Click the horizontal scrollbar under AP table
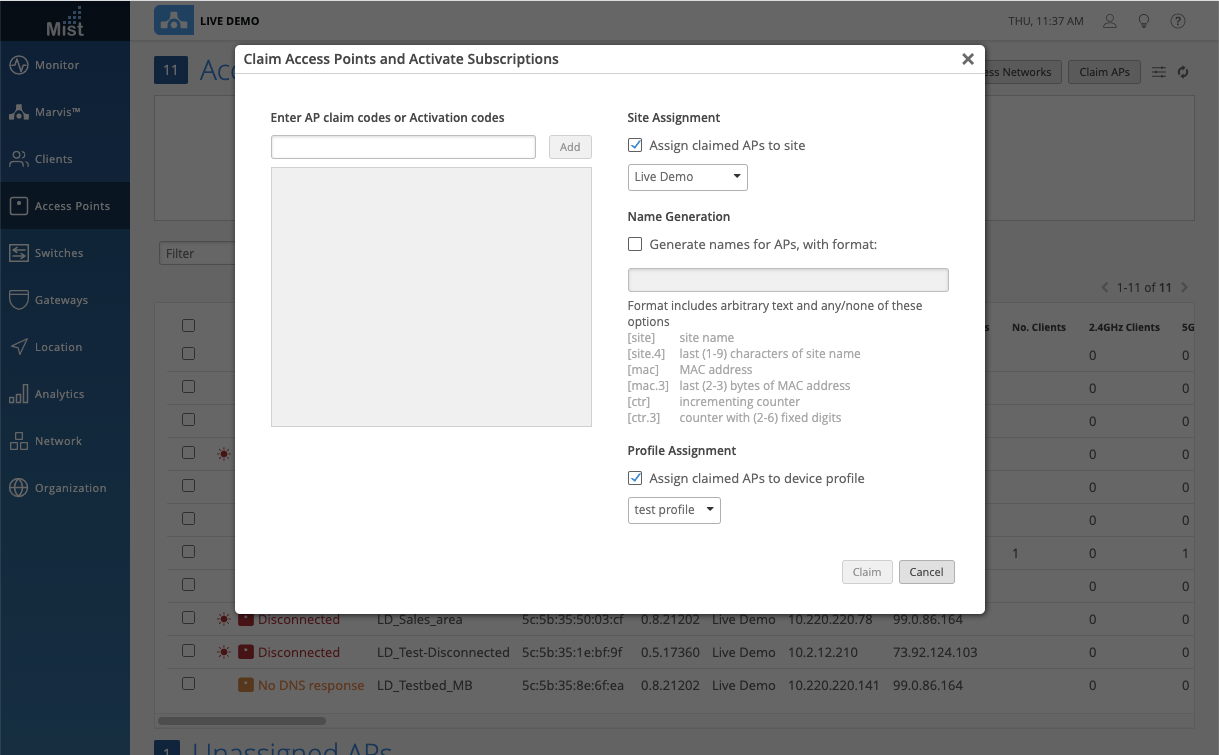1219x755 pixels. click(x=241, y=720)
